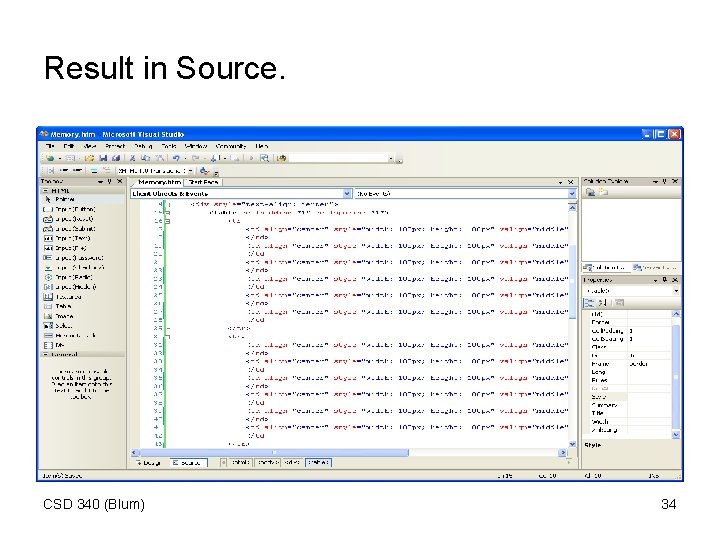The height and width of the screenshot is (540, 720).
Task: Open the Edit menu
Action: pos(69,146)
